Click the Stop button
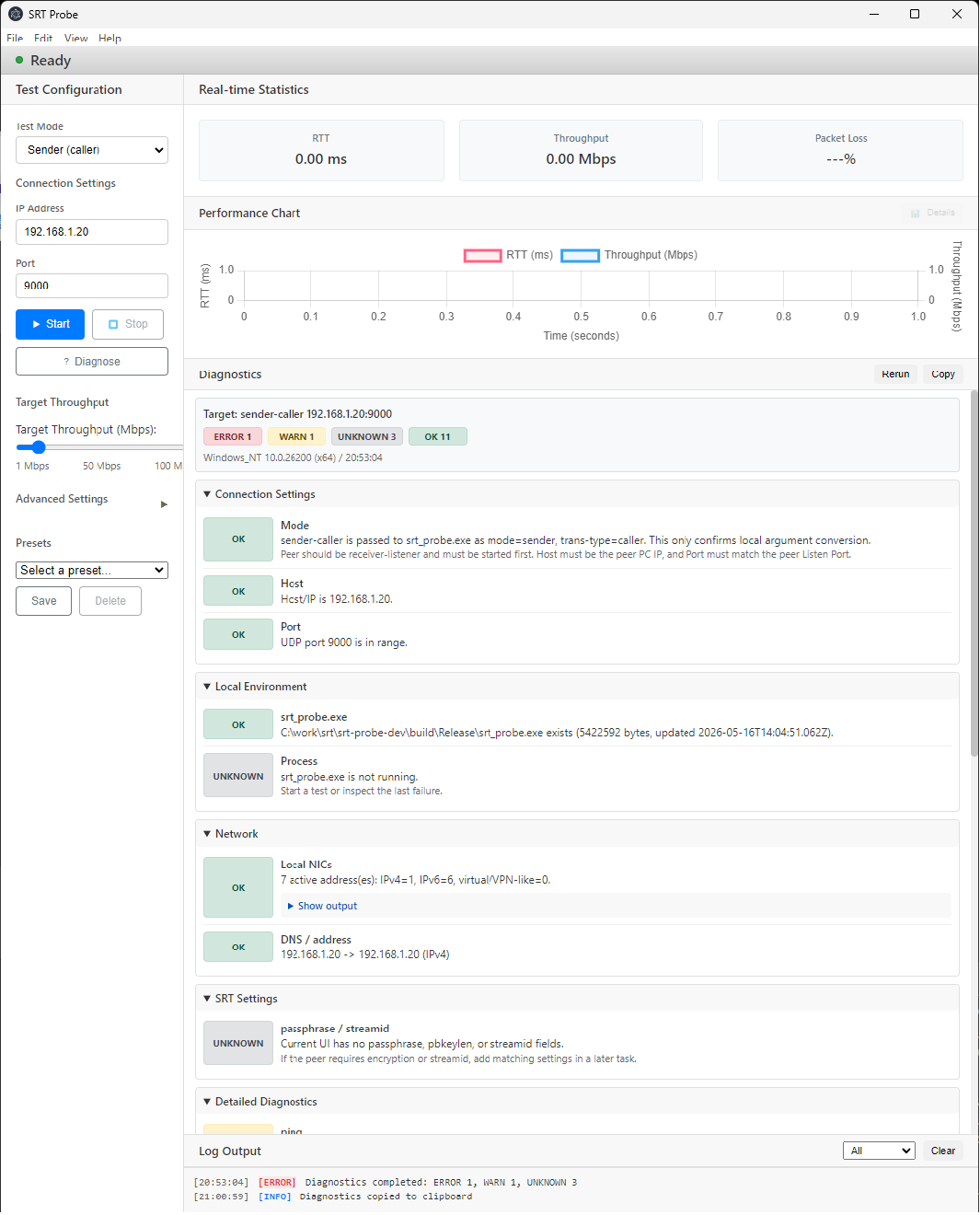 (128, 324)
